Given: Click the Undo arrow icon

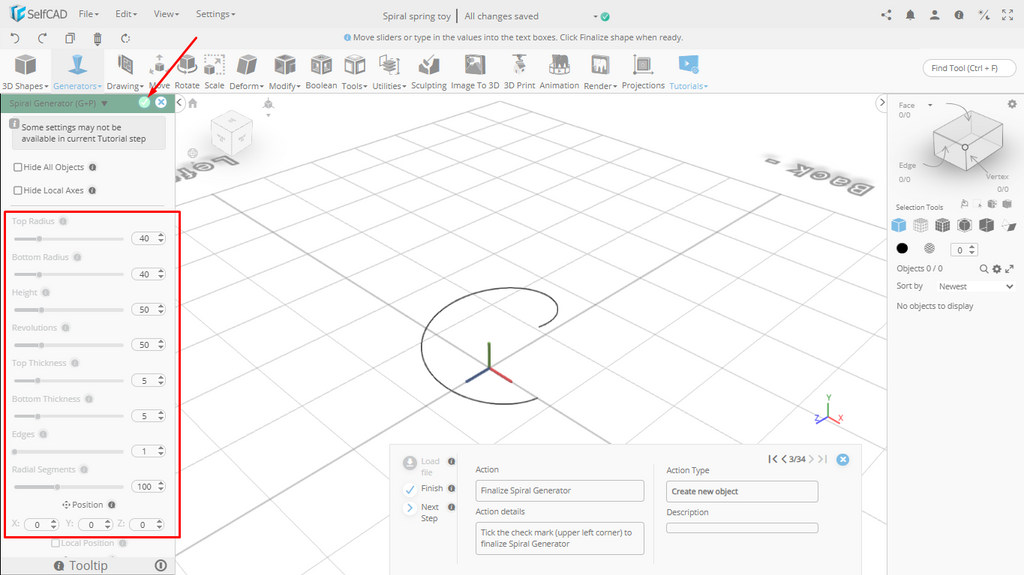Looking at the screenshot, I should (x=15, y=38).
